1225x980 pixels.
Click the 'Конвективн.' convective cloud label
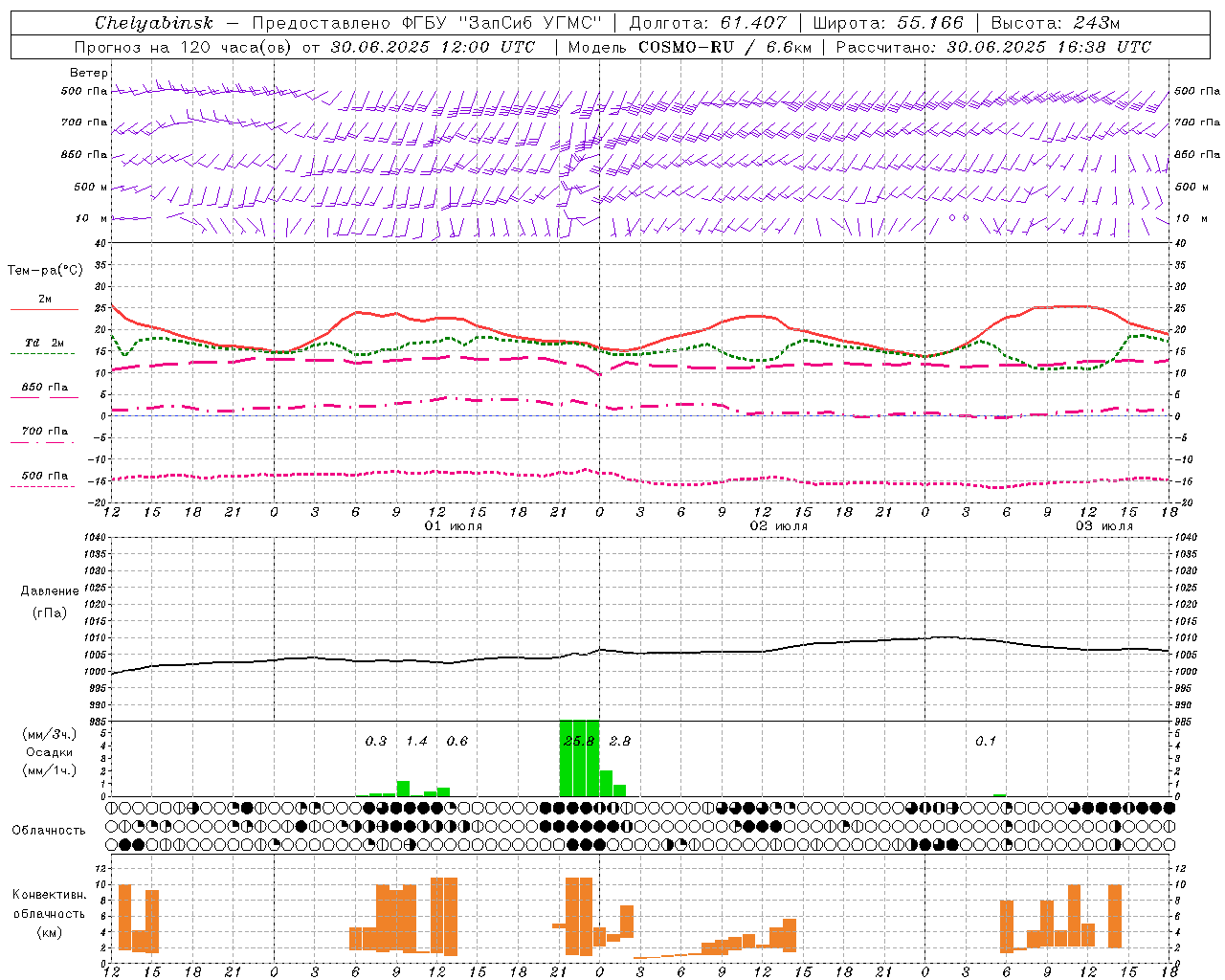click(x=49, y=895)
